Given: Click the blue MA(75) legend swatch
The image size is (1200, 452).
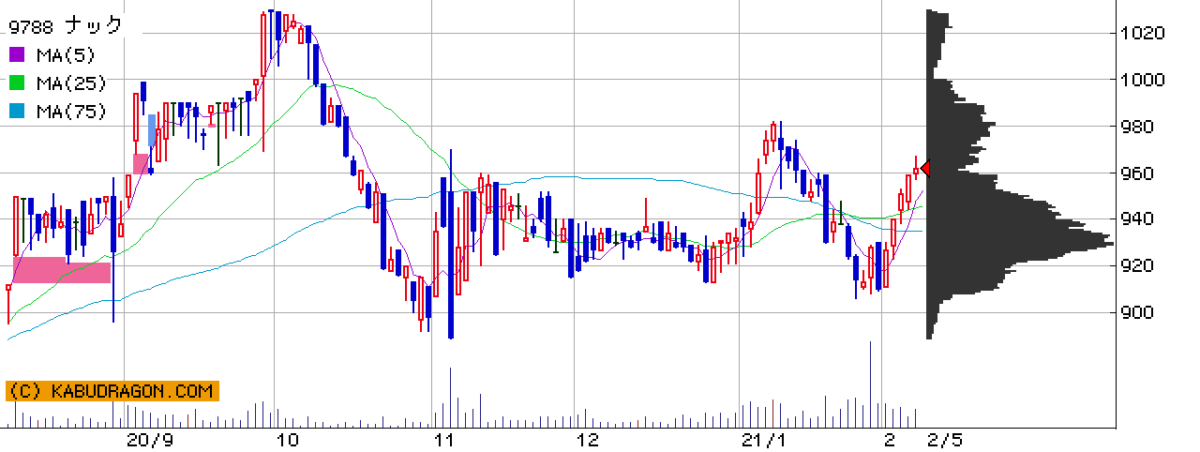Looking at the screenshot, I should click(x=18, y=112).
